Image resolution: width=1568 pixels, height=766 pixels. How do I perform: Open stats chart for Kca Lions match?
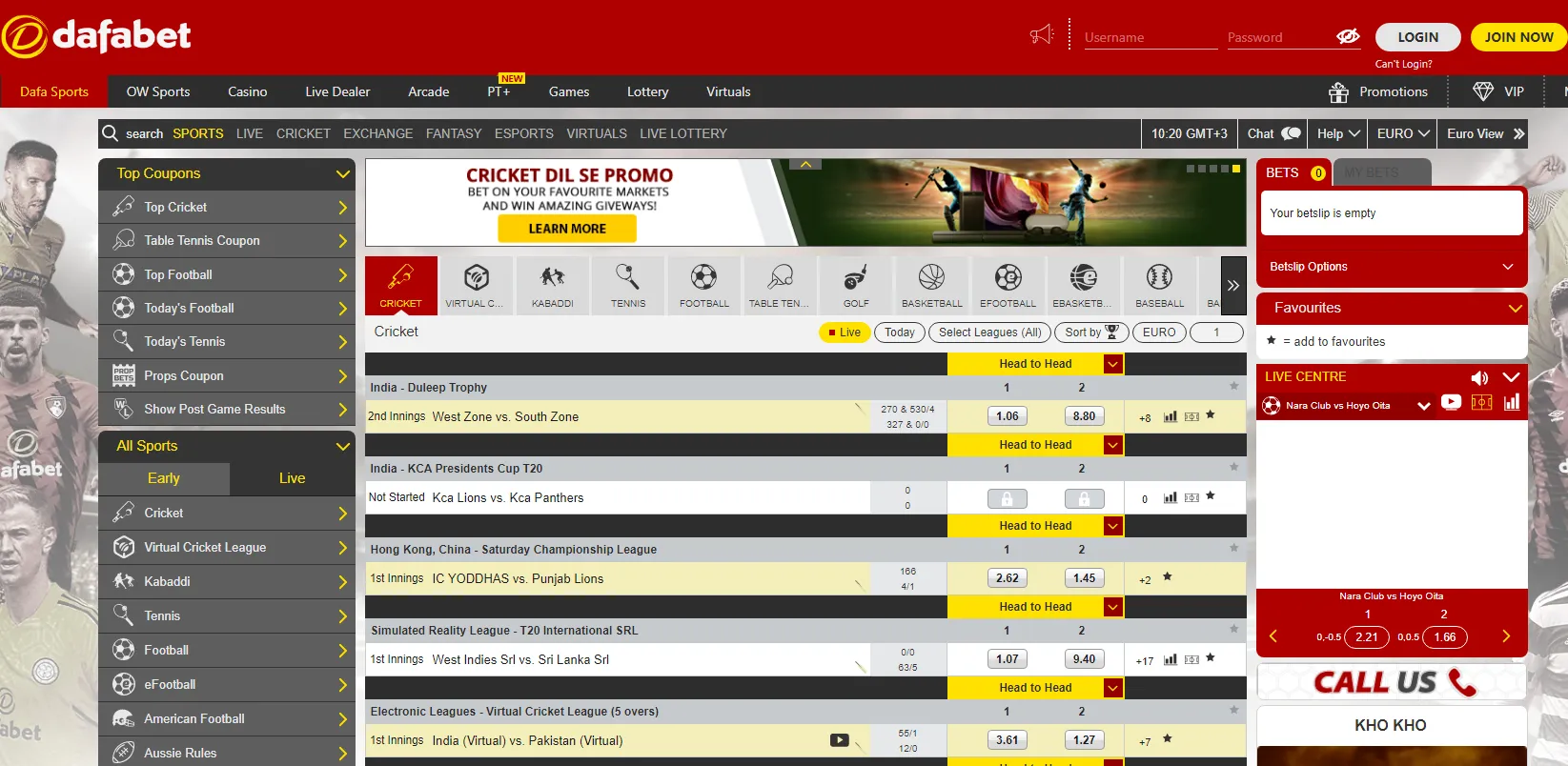tap(1171, 497)
